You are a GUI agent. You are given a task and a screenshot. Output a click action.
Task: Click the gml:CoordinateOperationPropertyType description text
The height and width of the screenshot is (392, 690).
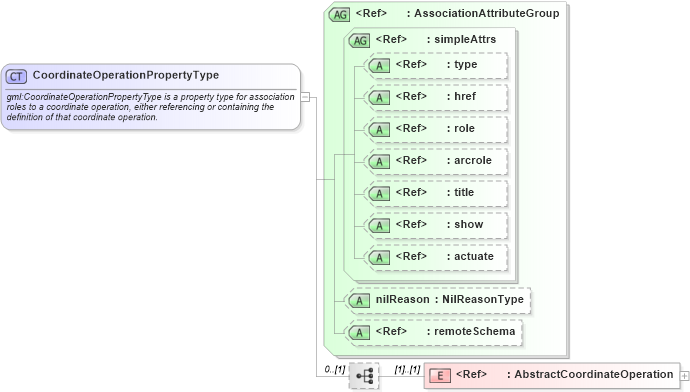coord(150,107)
